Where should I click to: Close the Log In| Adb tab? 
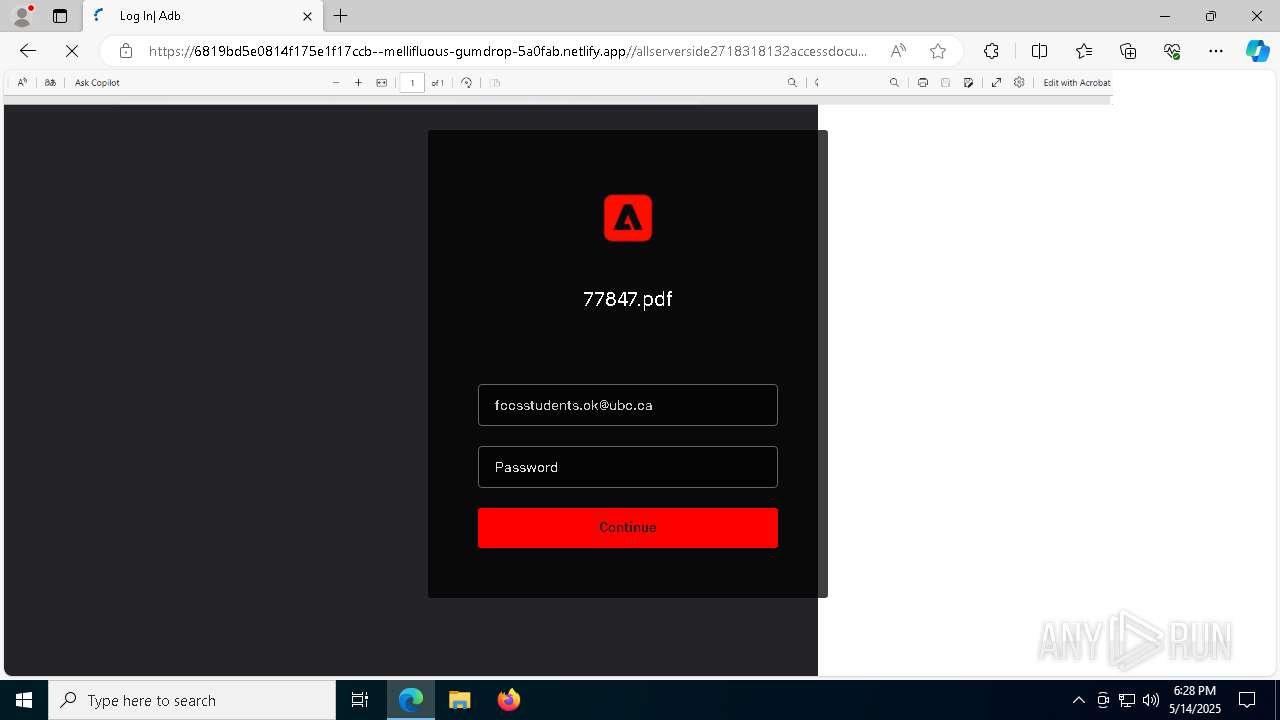tap(307, 16)
